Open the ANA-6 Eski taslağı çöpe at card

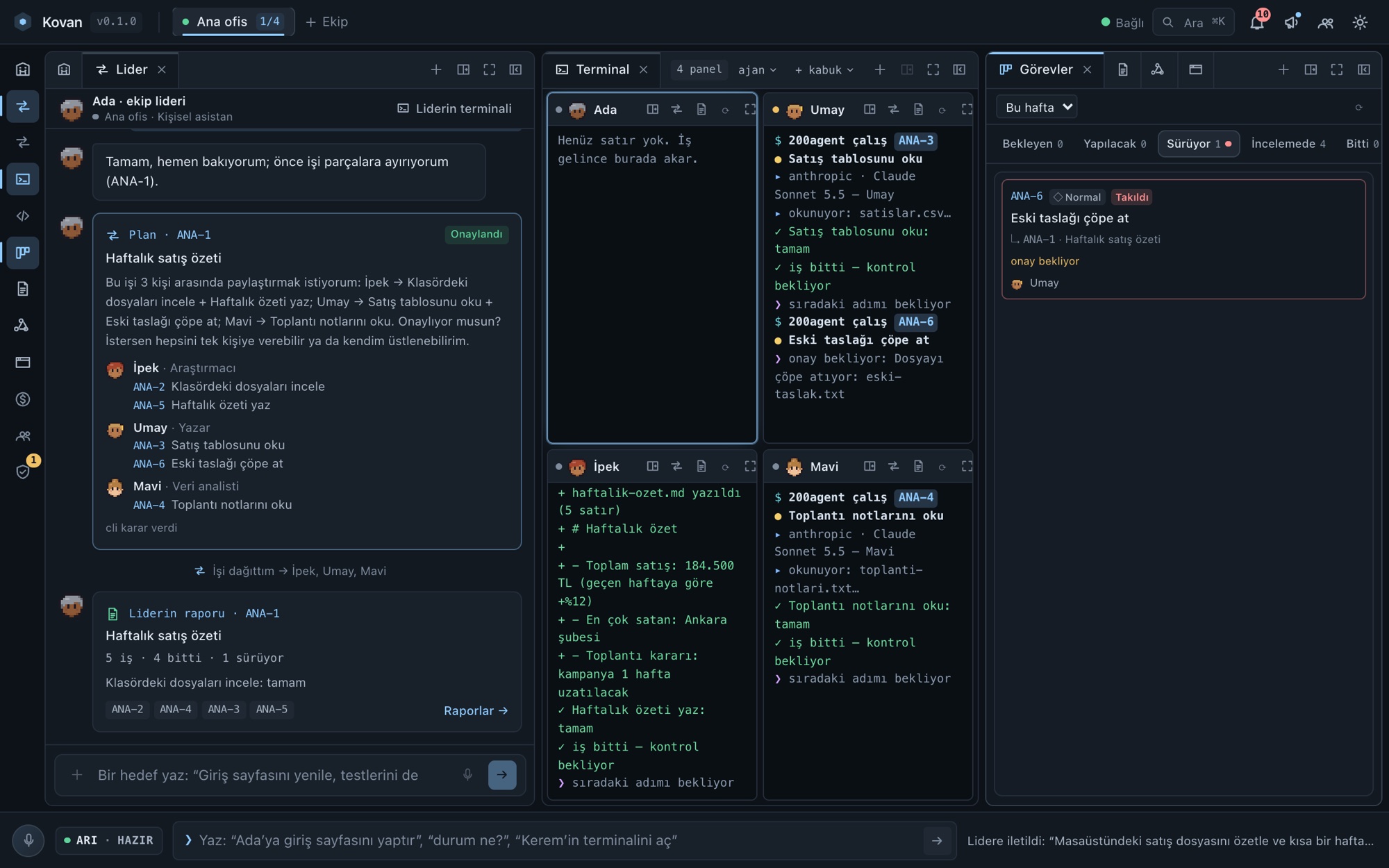[x=1183, y=240]
